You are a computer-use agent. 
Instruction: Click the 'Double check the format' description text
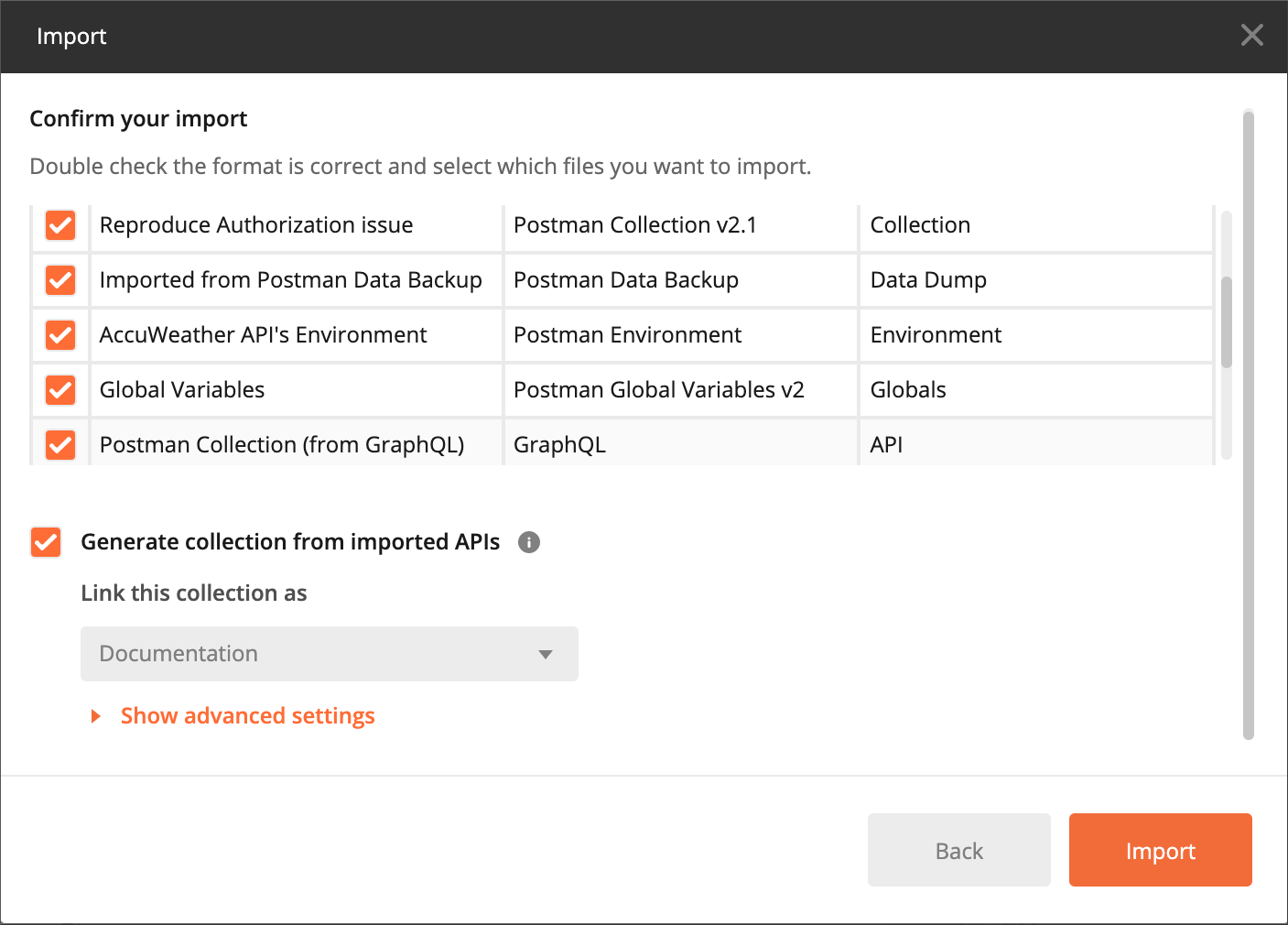(420, 167)
